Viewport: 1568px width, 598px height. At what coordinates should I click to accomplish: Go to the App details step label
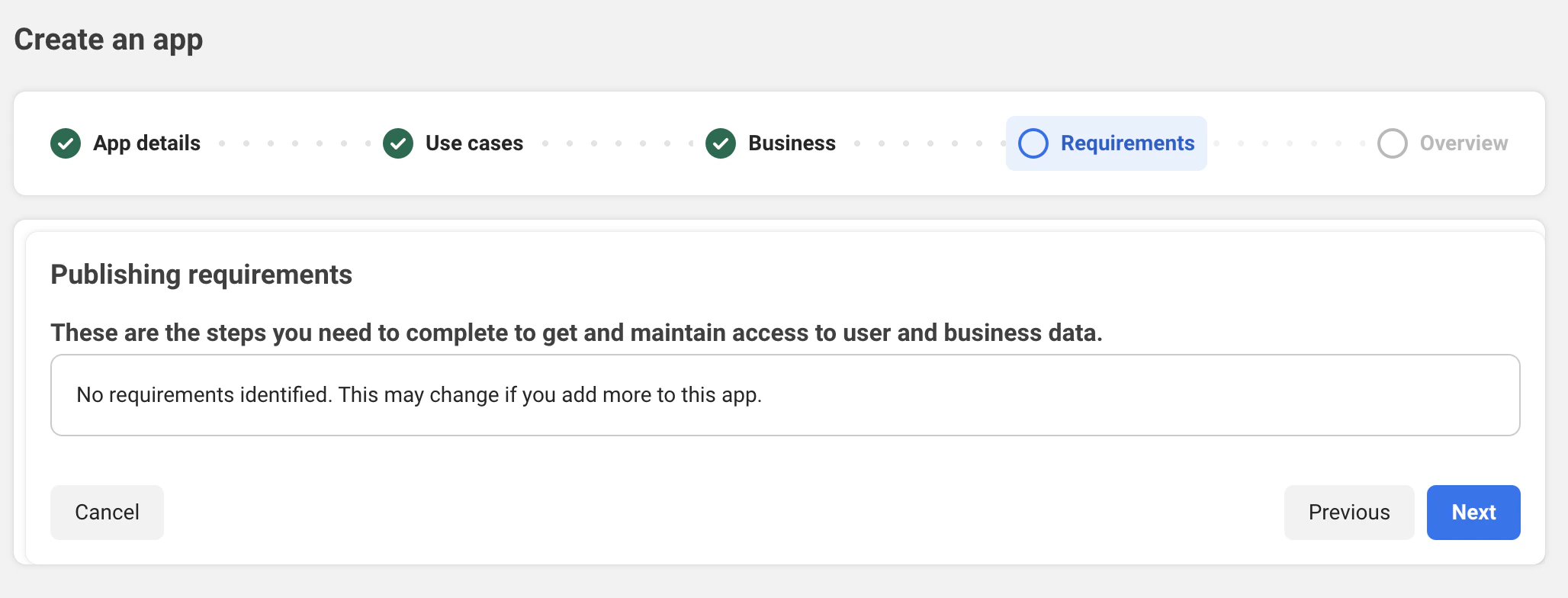[146, 143]
